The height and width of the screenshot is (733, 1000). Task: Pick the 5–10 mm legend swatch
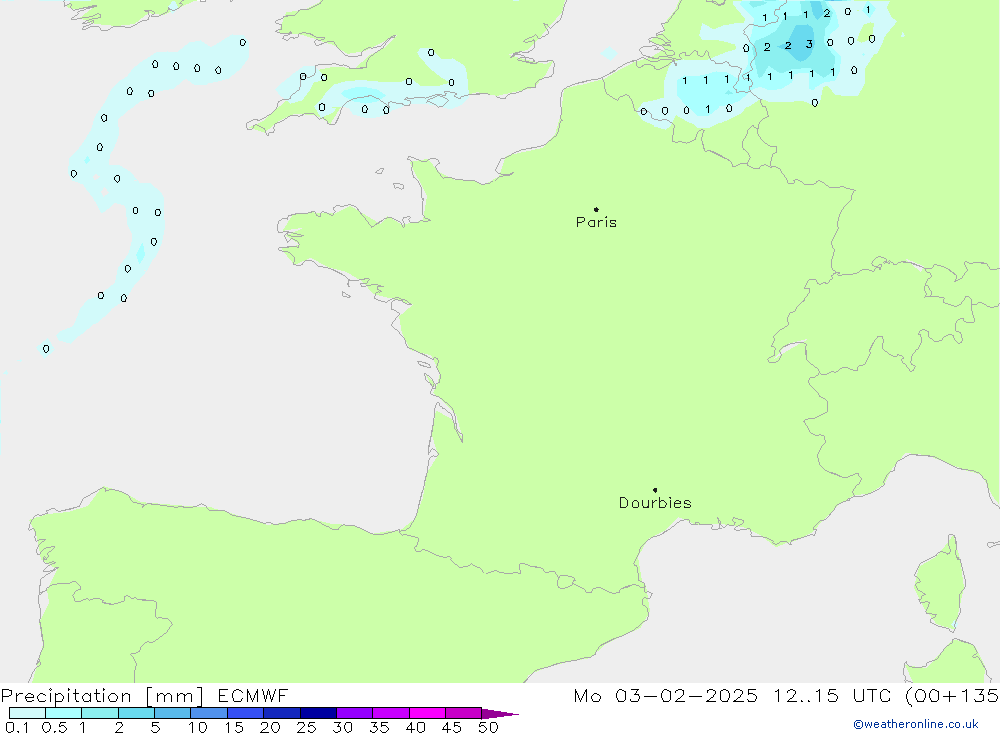point(173,713)
